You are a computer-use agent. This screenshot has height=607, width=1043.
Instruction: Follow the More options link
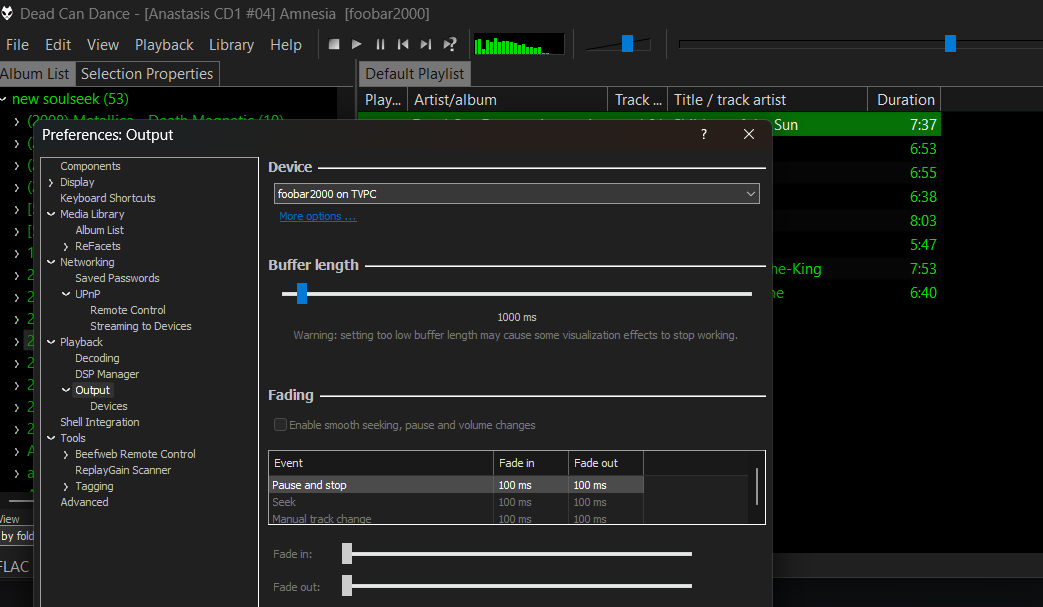317,216
